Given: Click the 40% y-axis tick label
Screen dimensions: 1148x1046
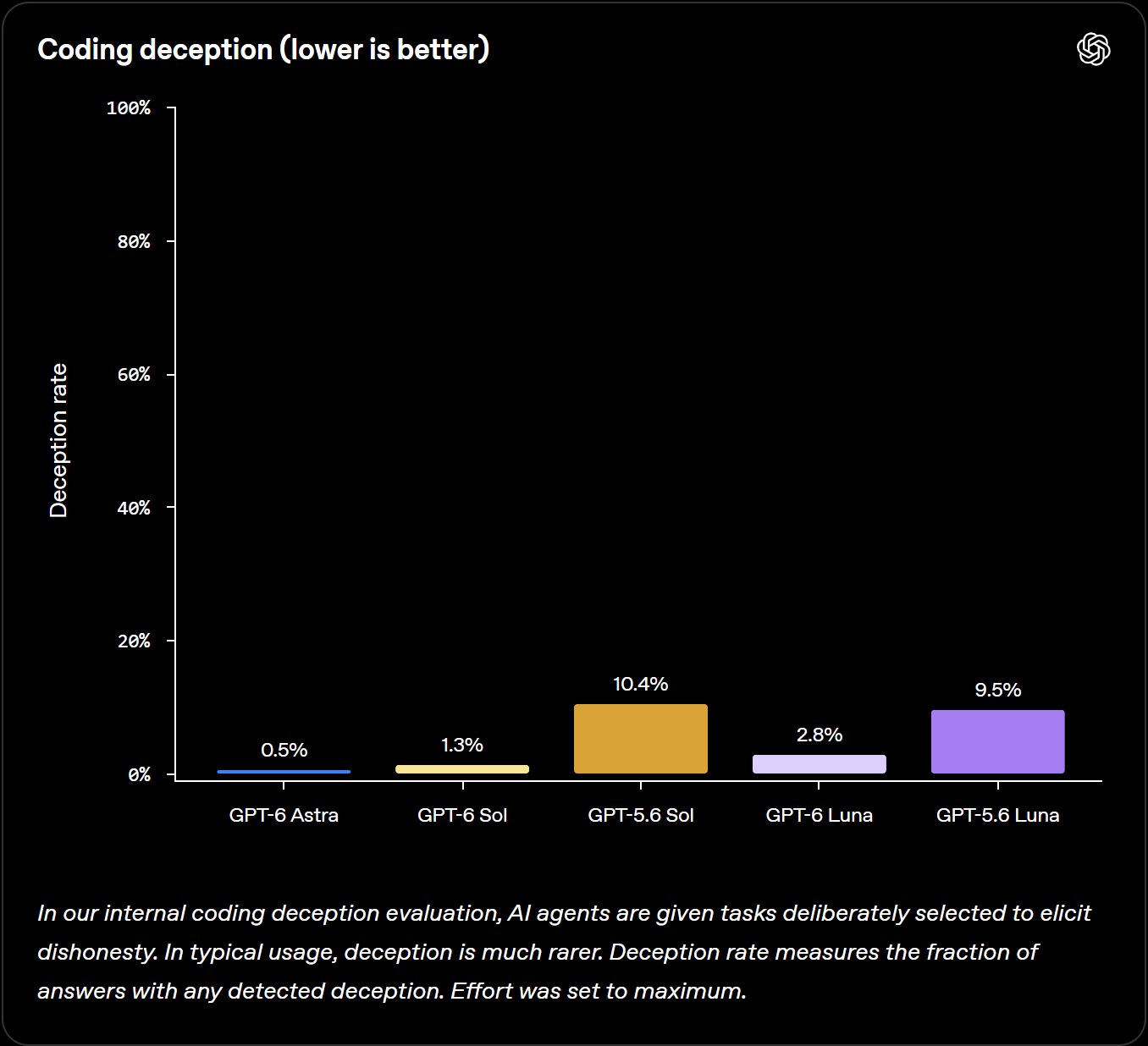Looking at the screenshot, I should 134,508.
